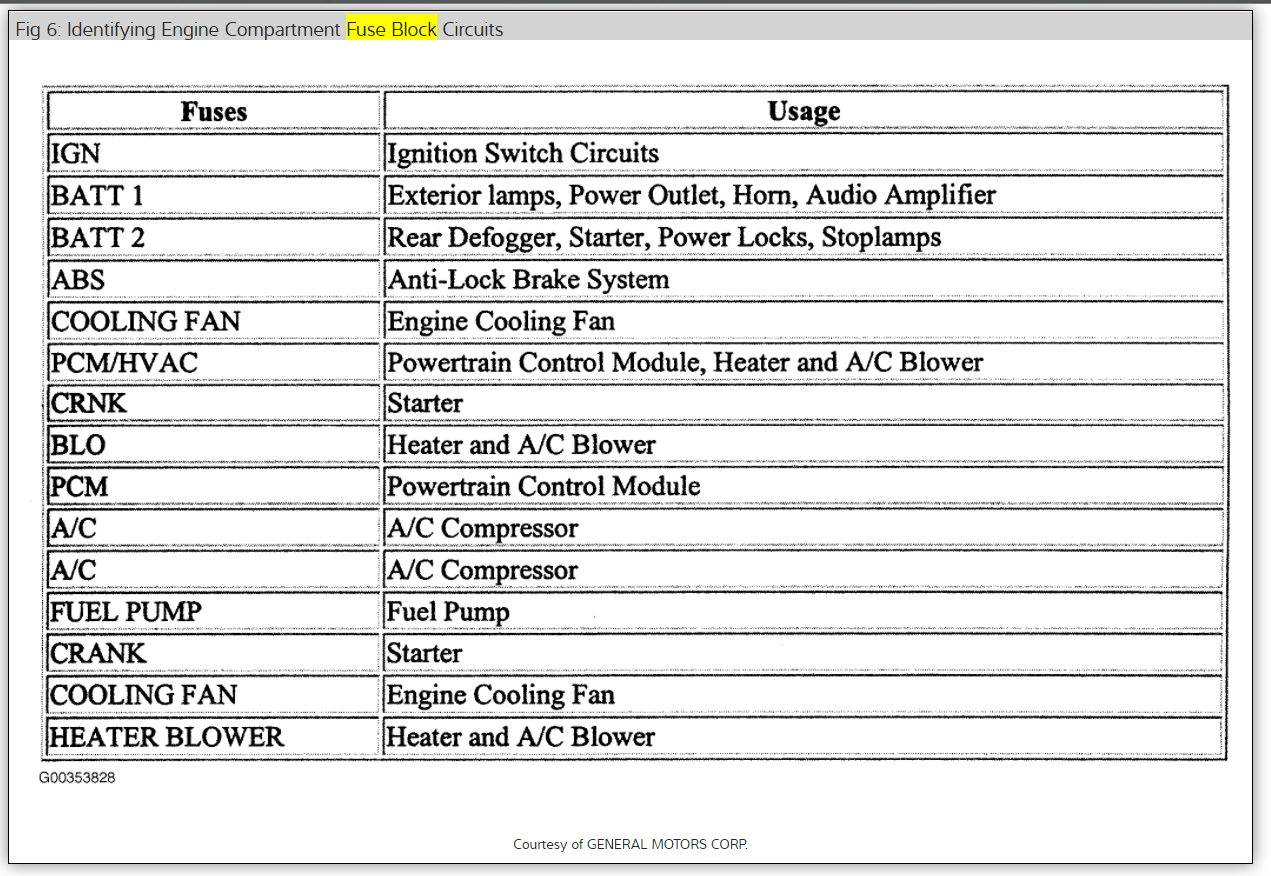The width and height of the screenshot is (1271, 876).
Task: Click the 'FUEL PUMP' fuse cell
Action: pyautogui.click(x=213, y=611)
